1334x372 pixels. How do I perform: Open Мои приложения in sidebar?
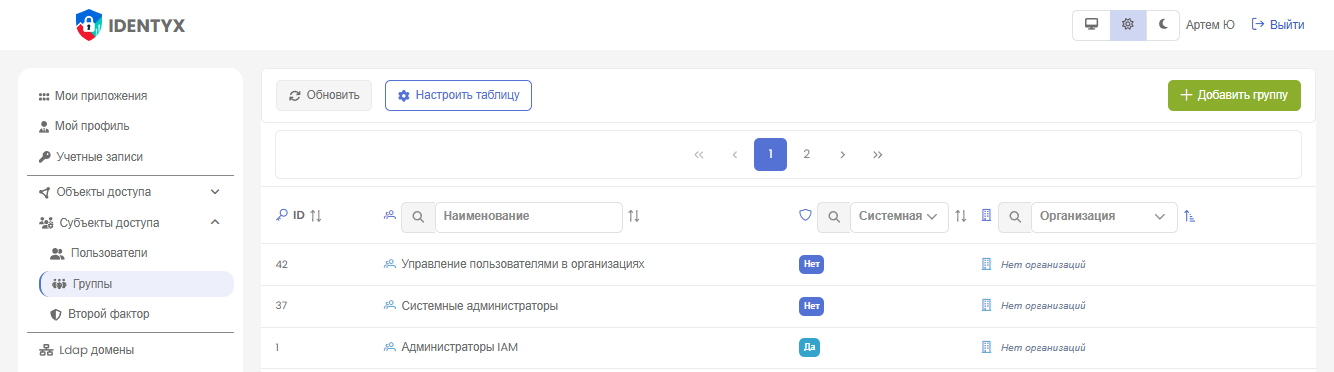[x=93, y=96]
